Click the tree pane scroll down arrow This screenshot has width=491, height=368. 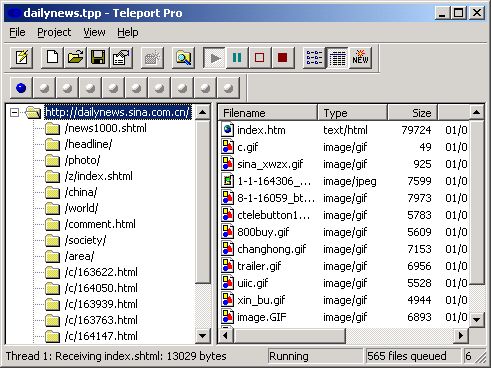pos(202,335)
